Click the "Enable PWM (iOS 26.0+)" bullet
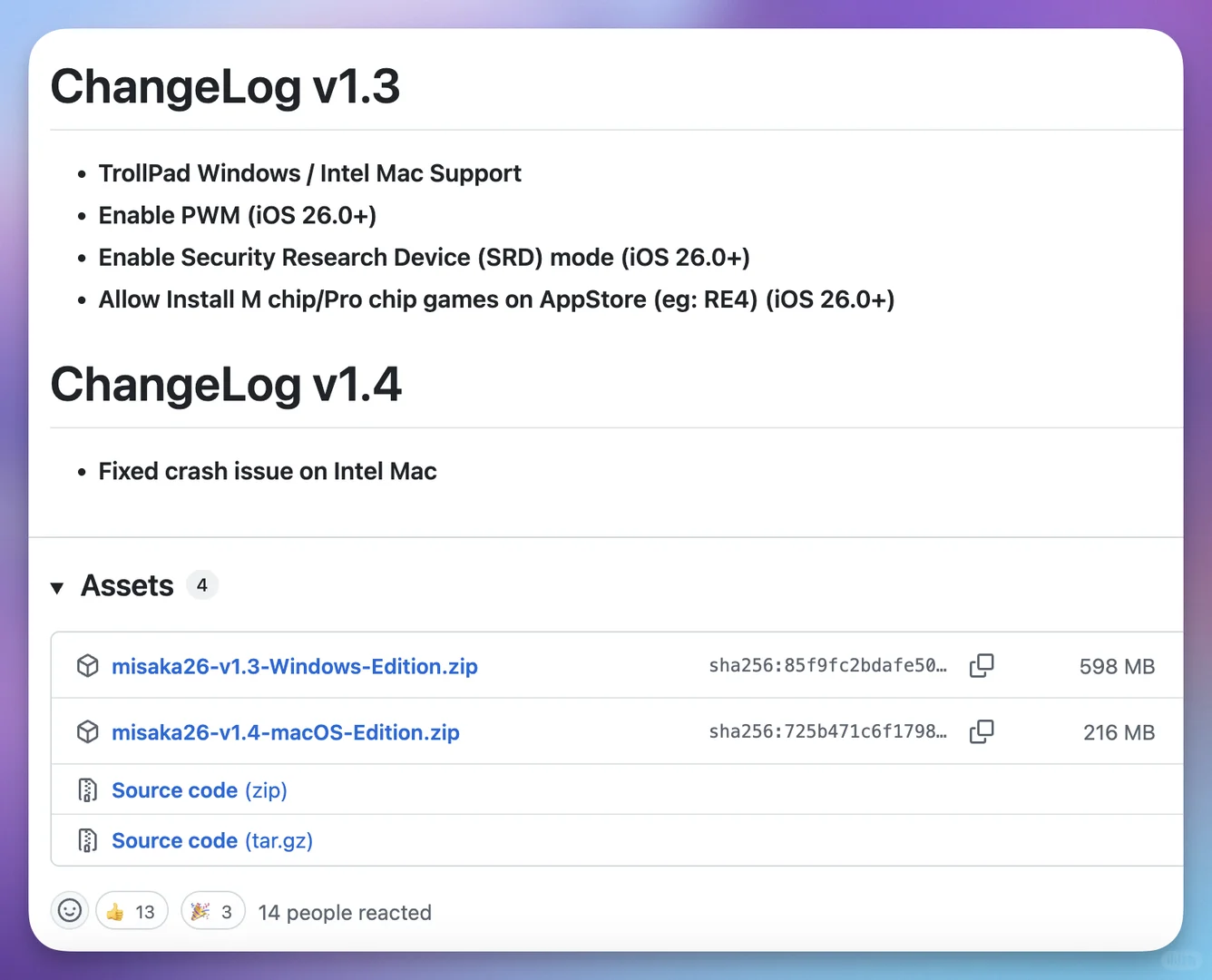 [237, 215]
